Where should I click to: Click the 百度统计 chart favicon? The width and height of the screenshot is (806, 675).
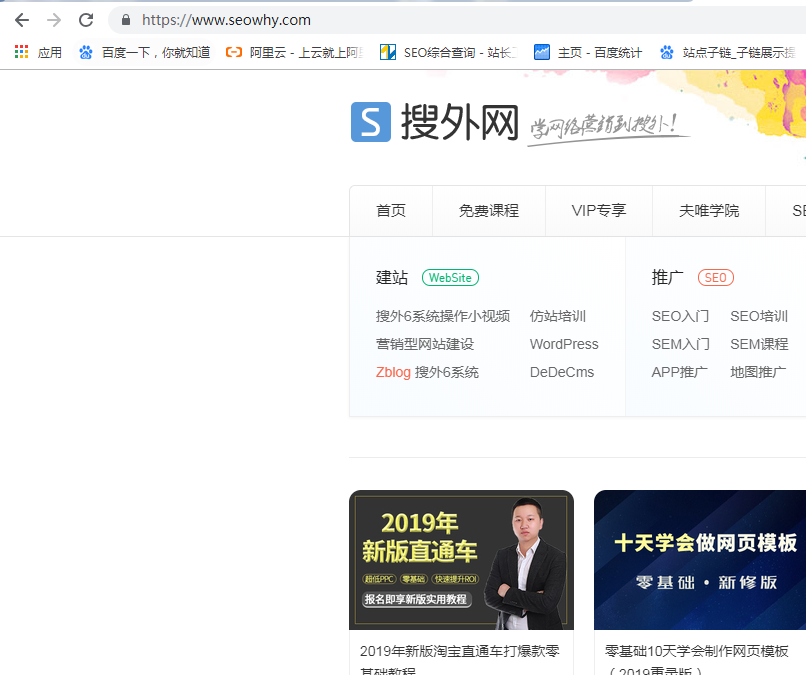542,52
